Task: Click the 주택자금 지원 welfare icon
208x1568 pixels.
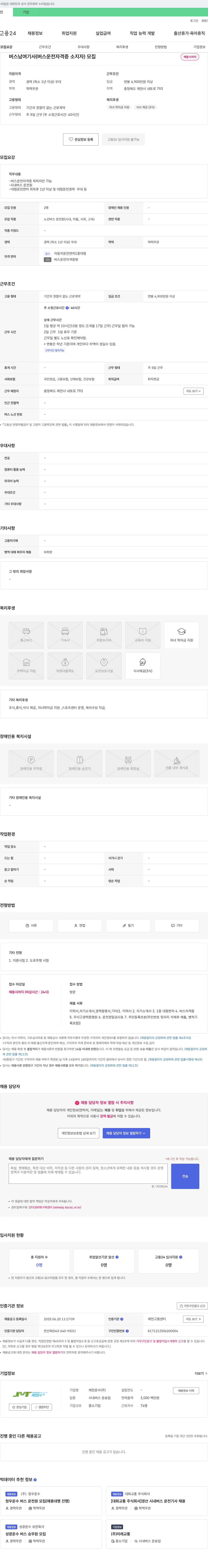Action: click(26, 666)
